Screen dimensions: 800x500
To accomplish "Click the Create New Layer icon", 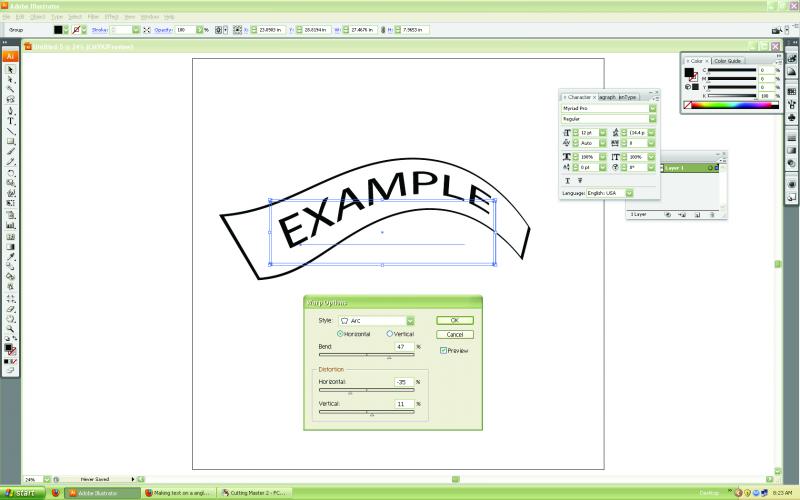I will point(697,215).
